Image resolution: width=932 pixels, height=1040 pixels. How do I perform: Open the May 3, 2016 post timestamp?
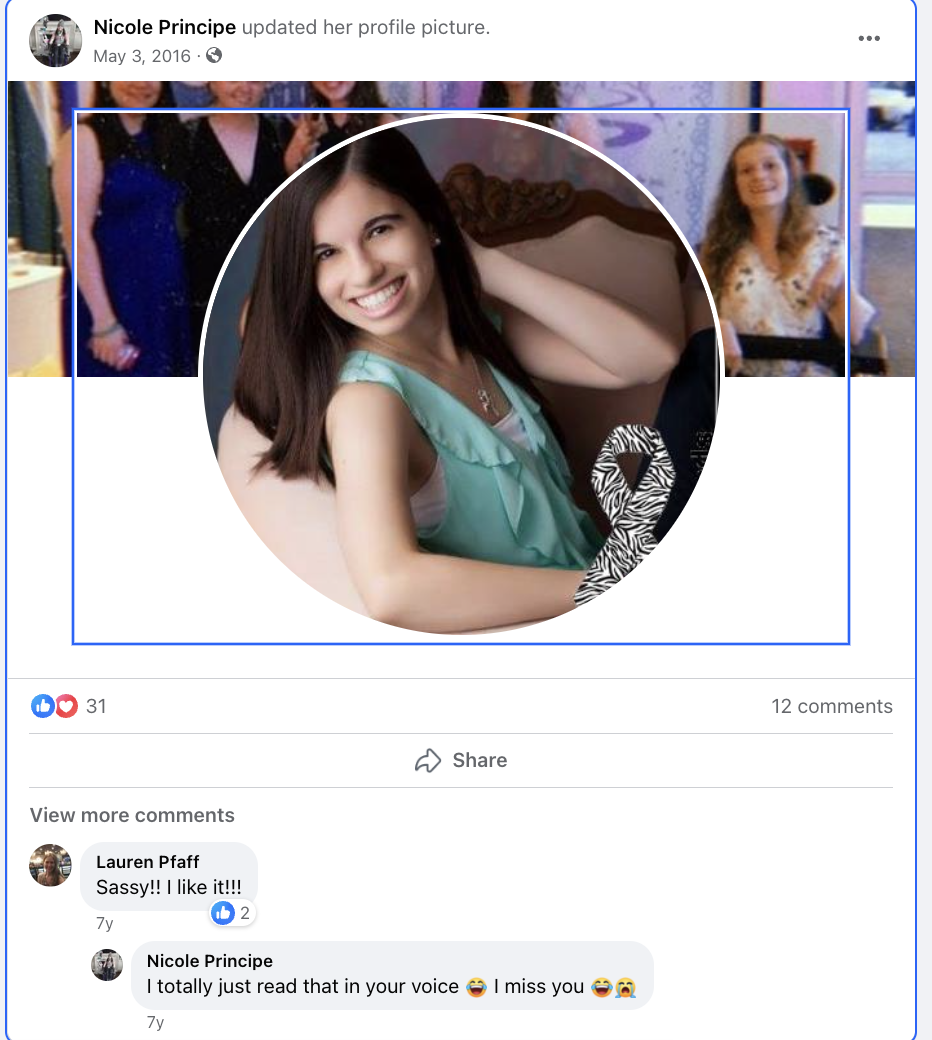pyautogui.click(x=142, y=56)
